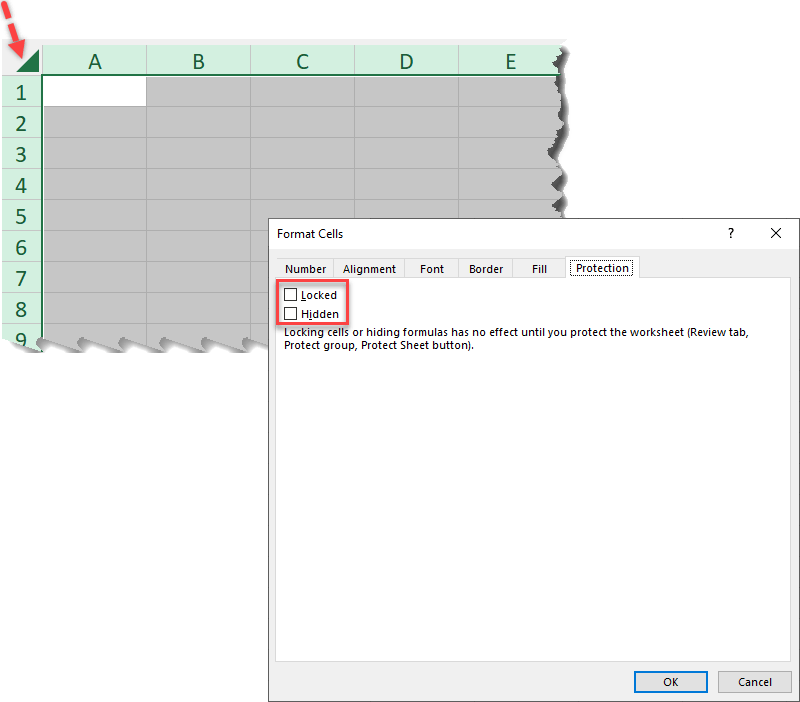
Task: Select row 1 header
Action: click(x=21, y=92)
